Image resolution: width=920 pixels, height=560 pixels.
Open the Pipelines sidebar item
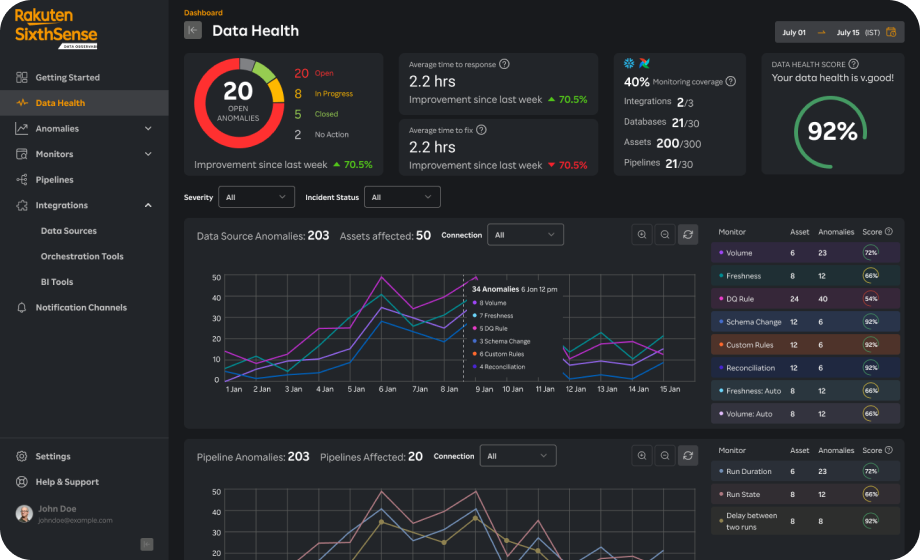point(84,180)
